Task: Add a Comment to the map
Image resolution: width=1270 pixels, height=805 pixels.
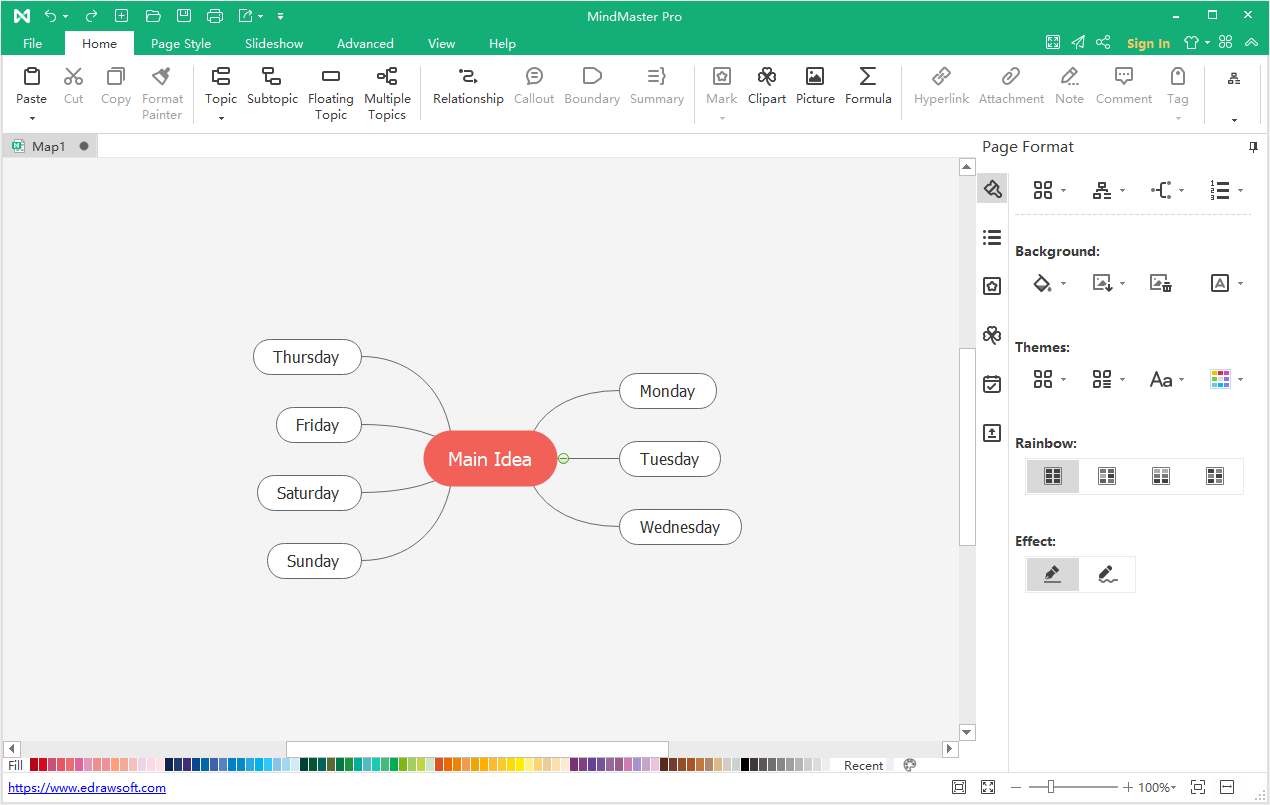Action: [1123, 85]
